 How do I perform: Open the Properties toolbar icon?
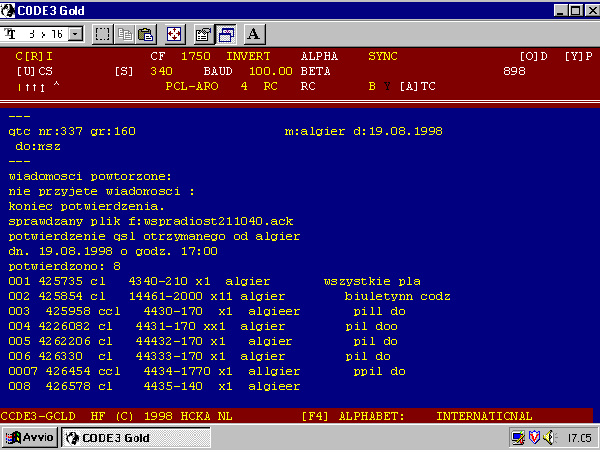[203, 33]
